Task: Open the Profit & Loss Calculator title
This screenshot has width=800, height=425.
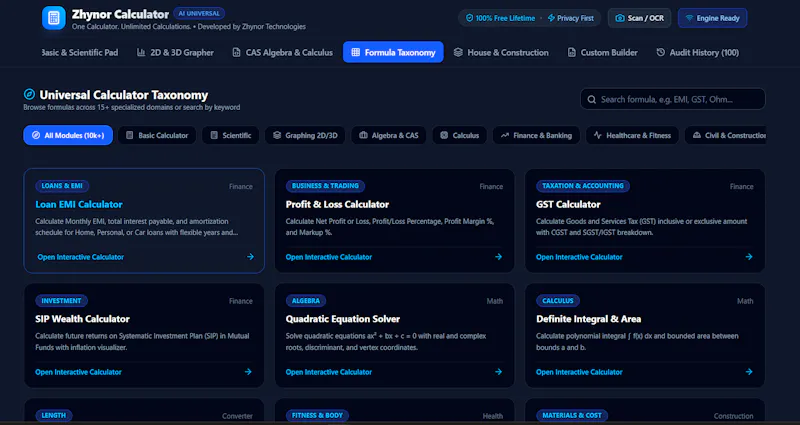Action: tap(337, 204)
